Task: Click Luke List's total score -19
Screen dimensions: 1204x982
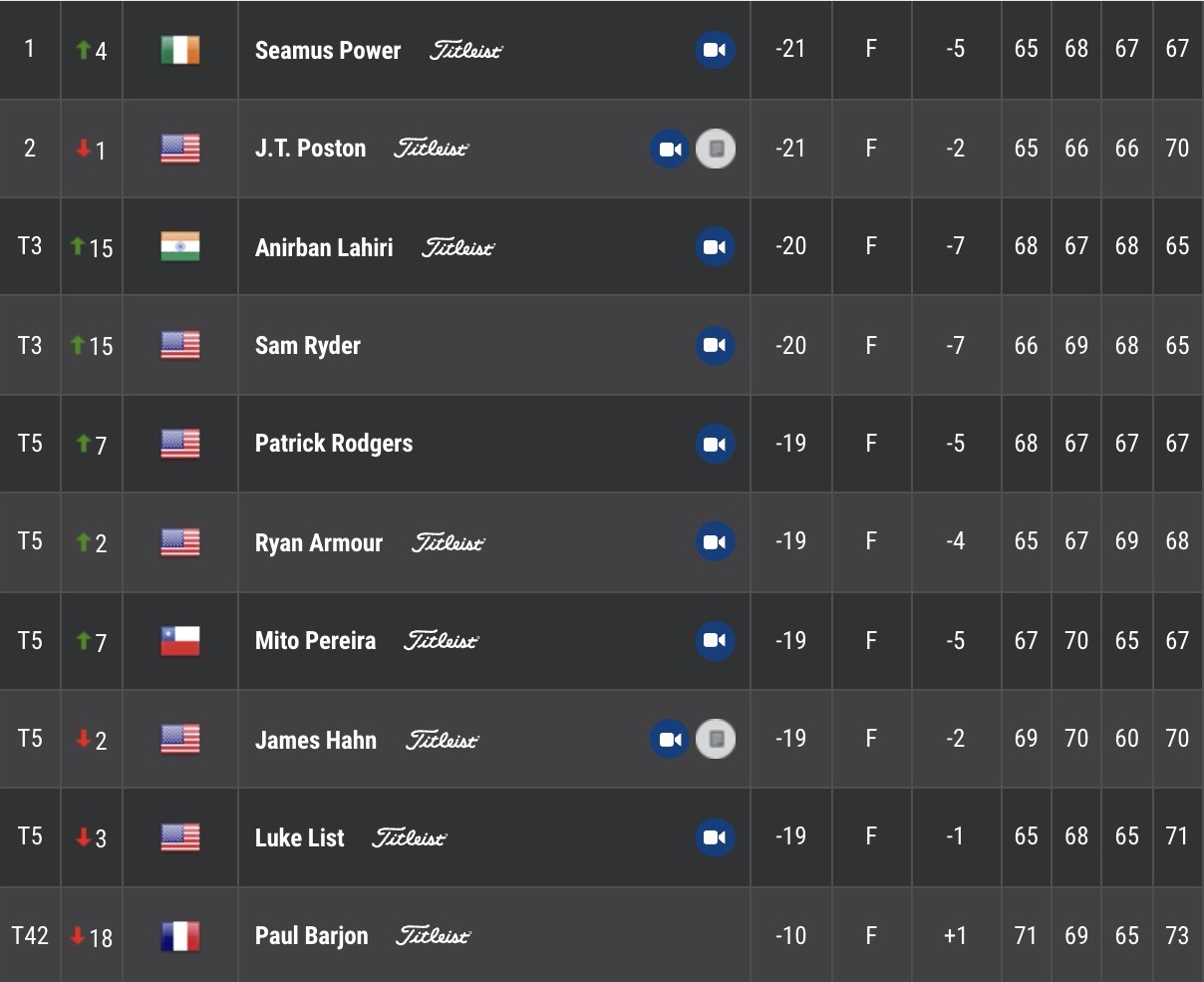Action: 790,836
